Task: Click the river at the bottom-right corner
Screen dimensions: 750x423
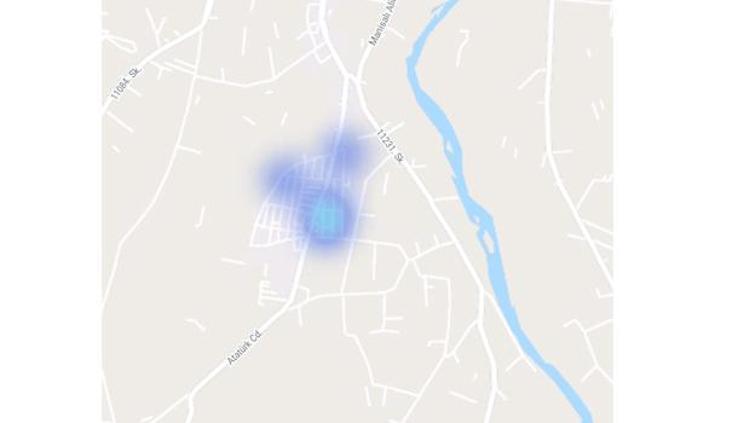Action: [579, 407]
